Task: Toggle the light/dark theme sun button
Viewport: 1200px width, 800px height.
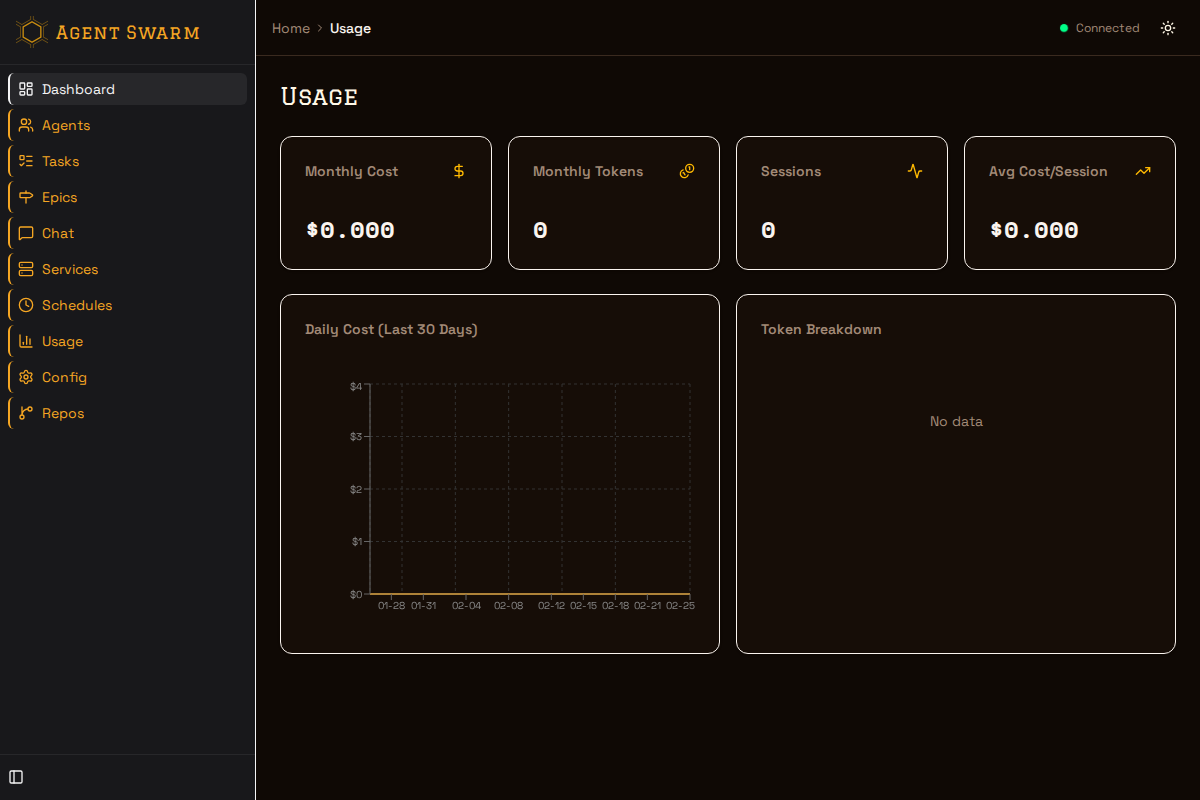Action: 1168,28
